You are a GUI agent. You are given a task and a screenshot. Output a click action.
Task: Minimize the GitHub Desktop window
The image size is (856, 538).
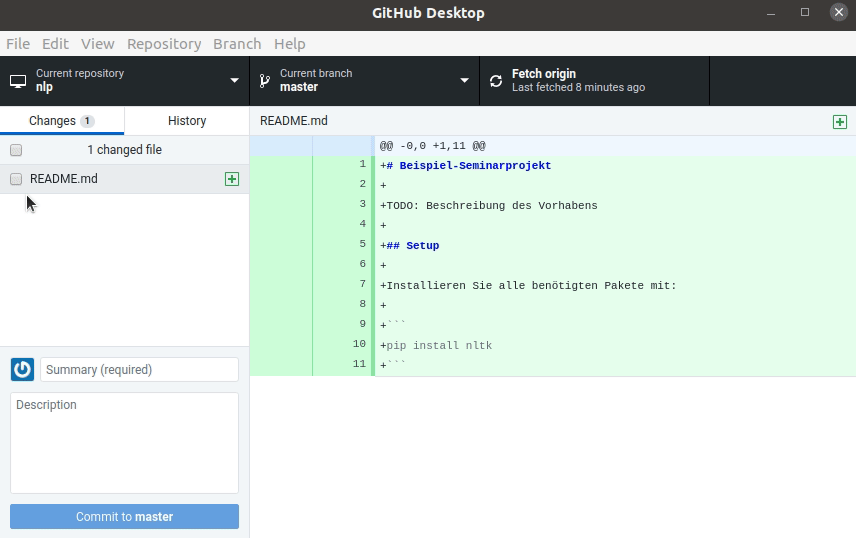coord(771,13)
